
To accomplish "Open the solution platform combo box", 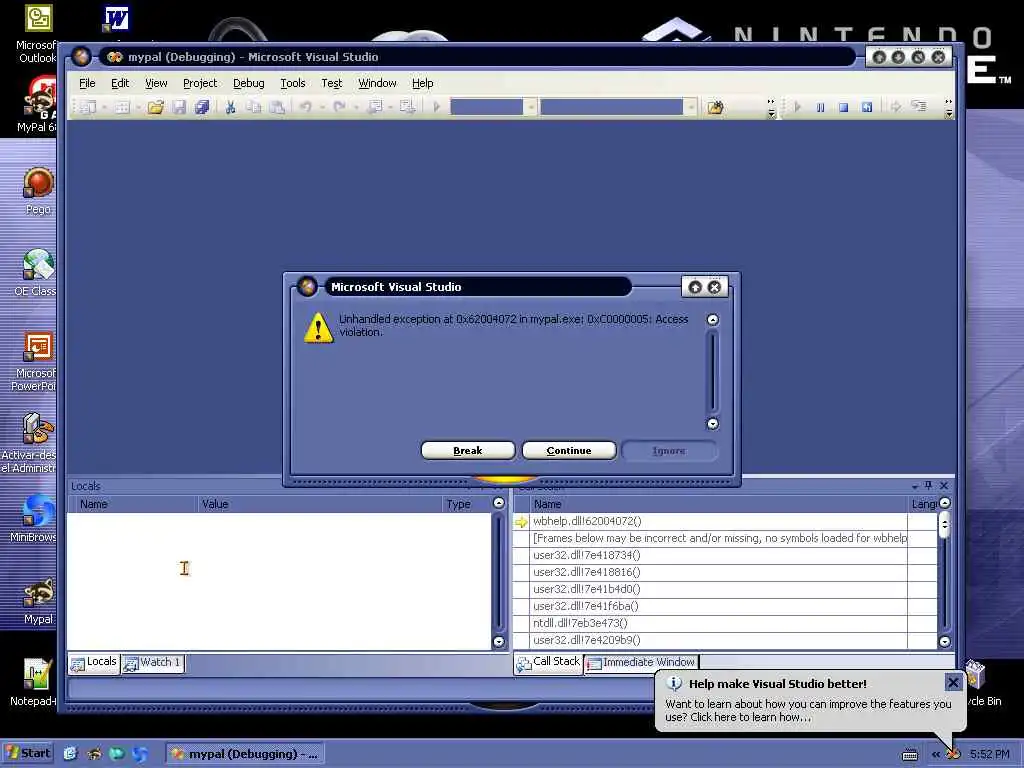I will coord(618,107).
